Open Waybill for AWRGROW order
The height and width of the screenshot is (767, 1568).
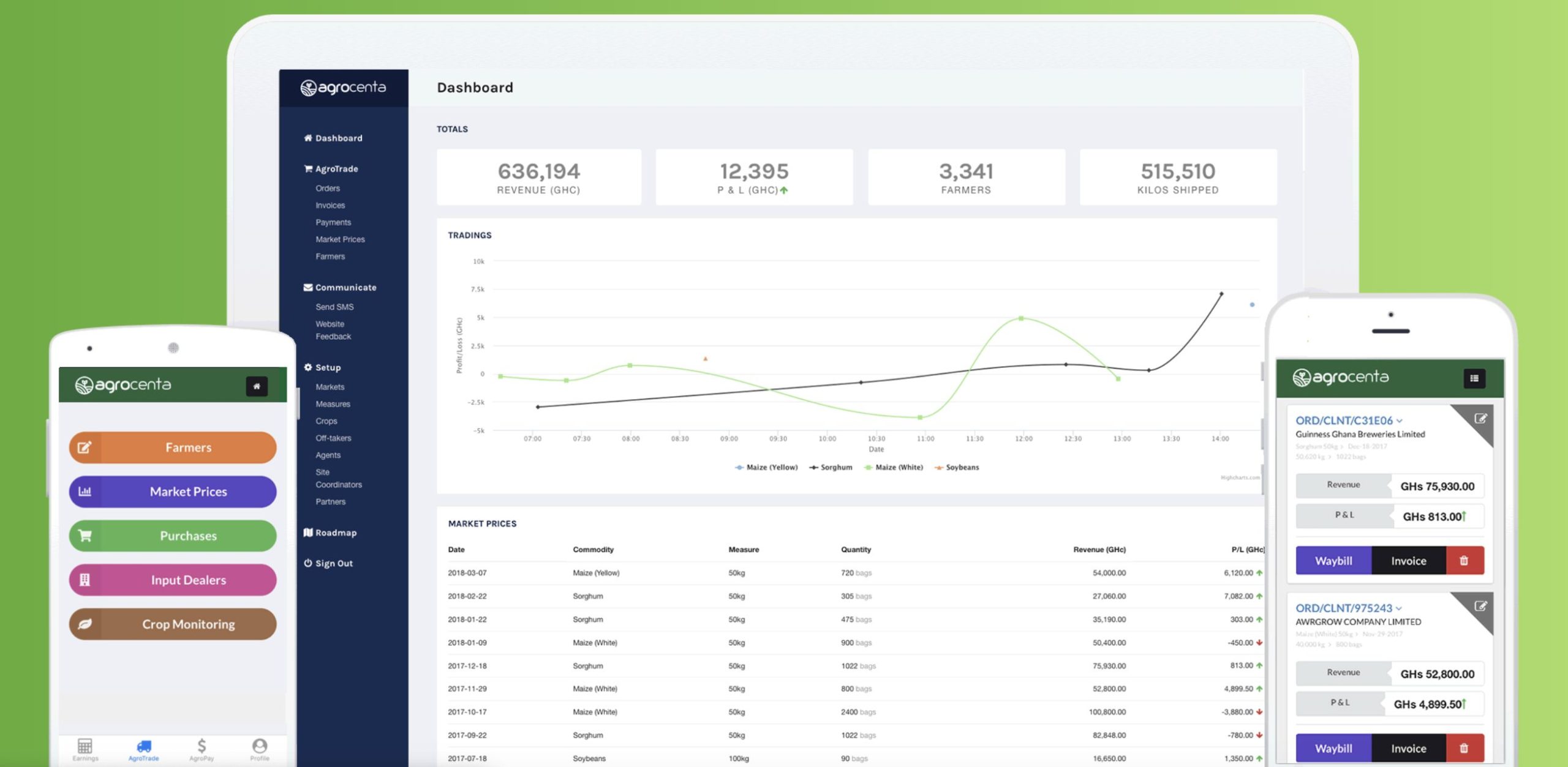point(1333,748)
